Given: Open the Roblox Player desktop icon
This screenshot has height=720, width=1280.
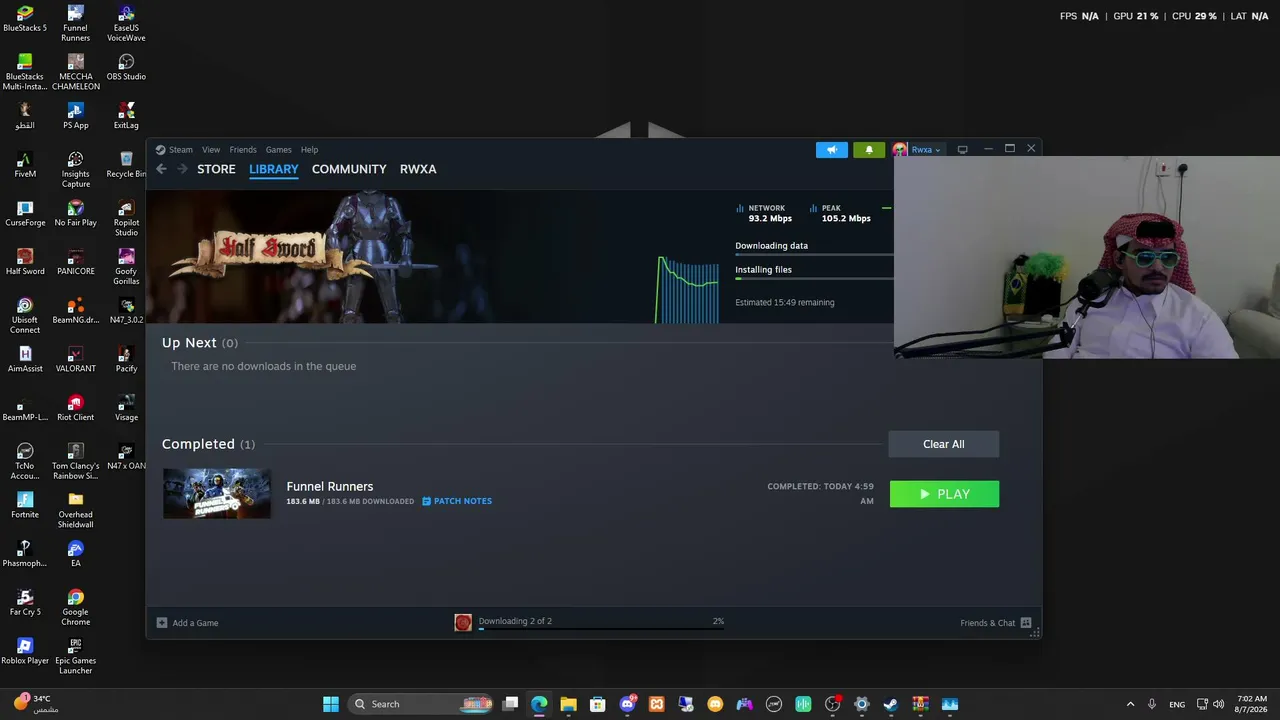Looking at the screenshot, I should [25, 652].
